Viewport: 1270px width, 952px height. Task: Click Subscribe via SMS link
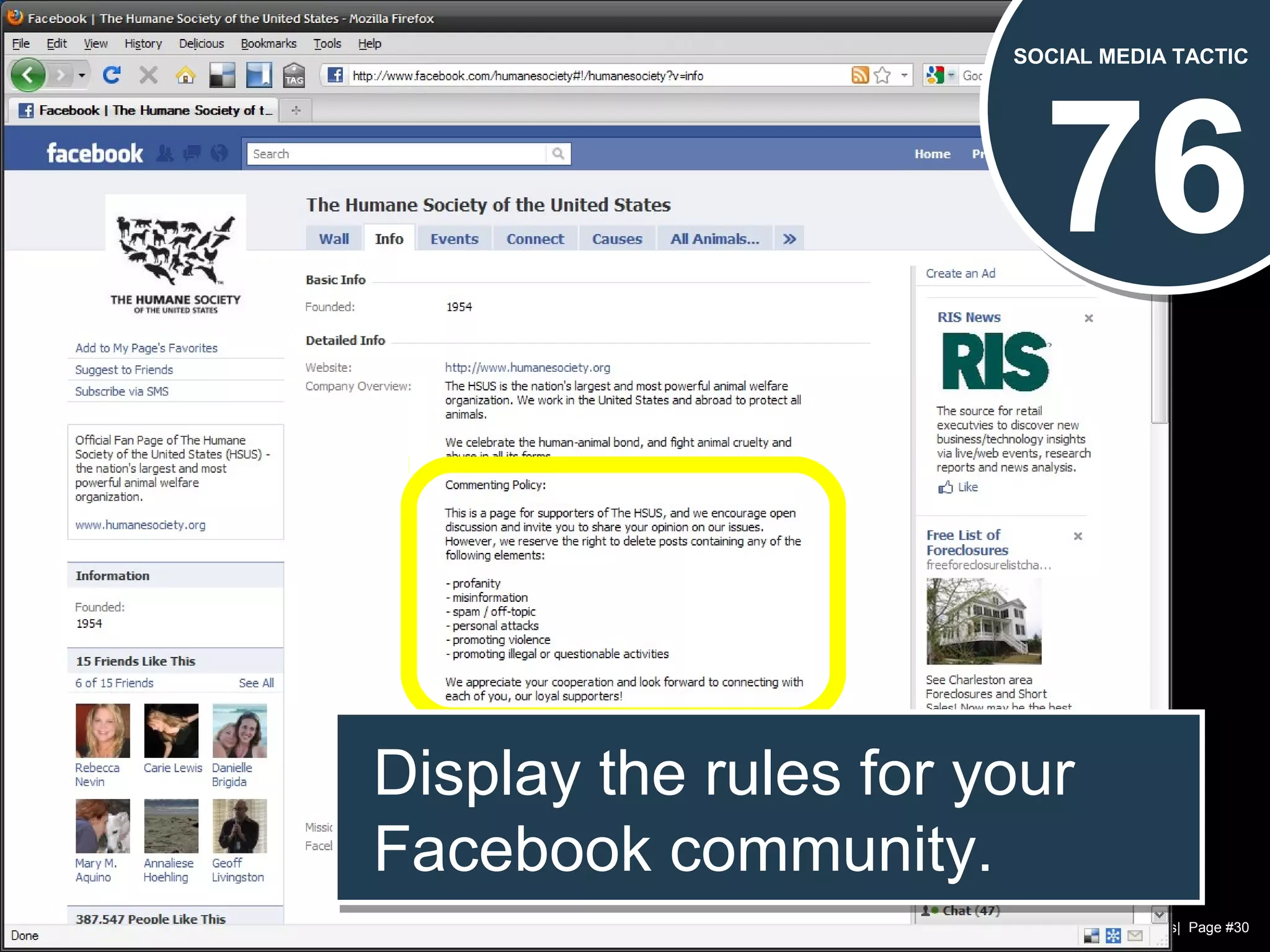pos(122,391)
